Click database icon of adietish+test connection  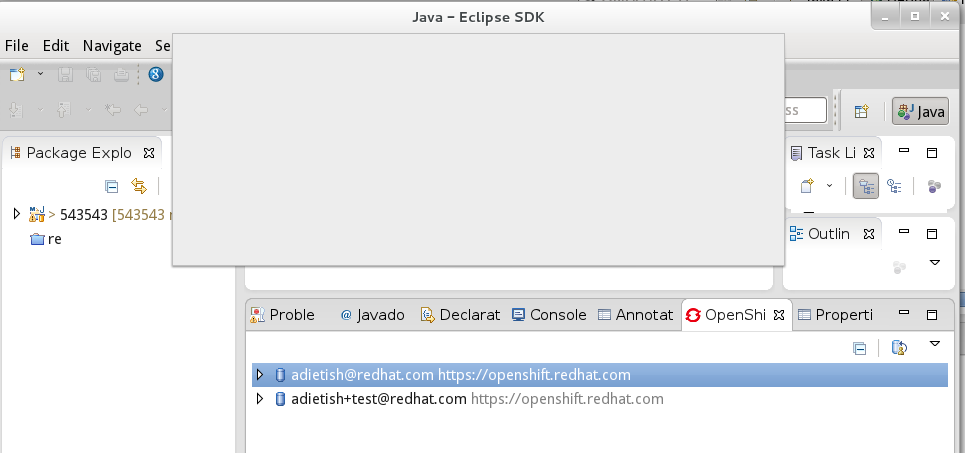coord(280,399)
